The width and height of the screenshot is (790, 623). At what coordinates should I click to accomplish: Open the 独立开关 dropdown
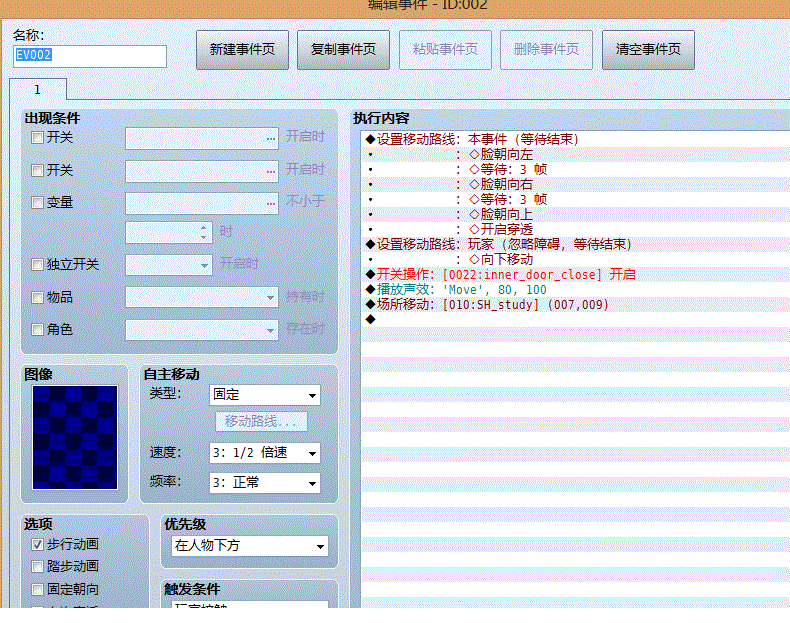click(169, 265)
